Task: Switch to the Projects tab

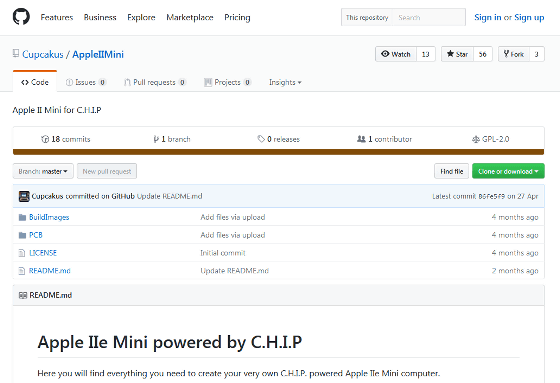Action: tap(228, 82)
